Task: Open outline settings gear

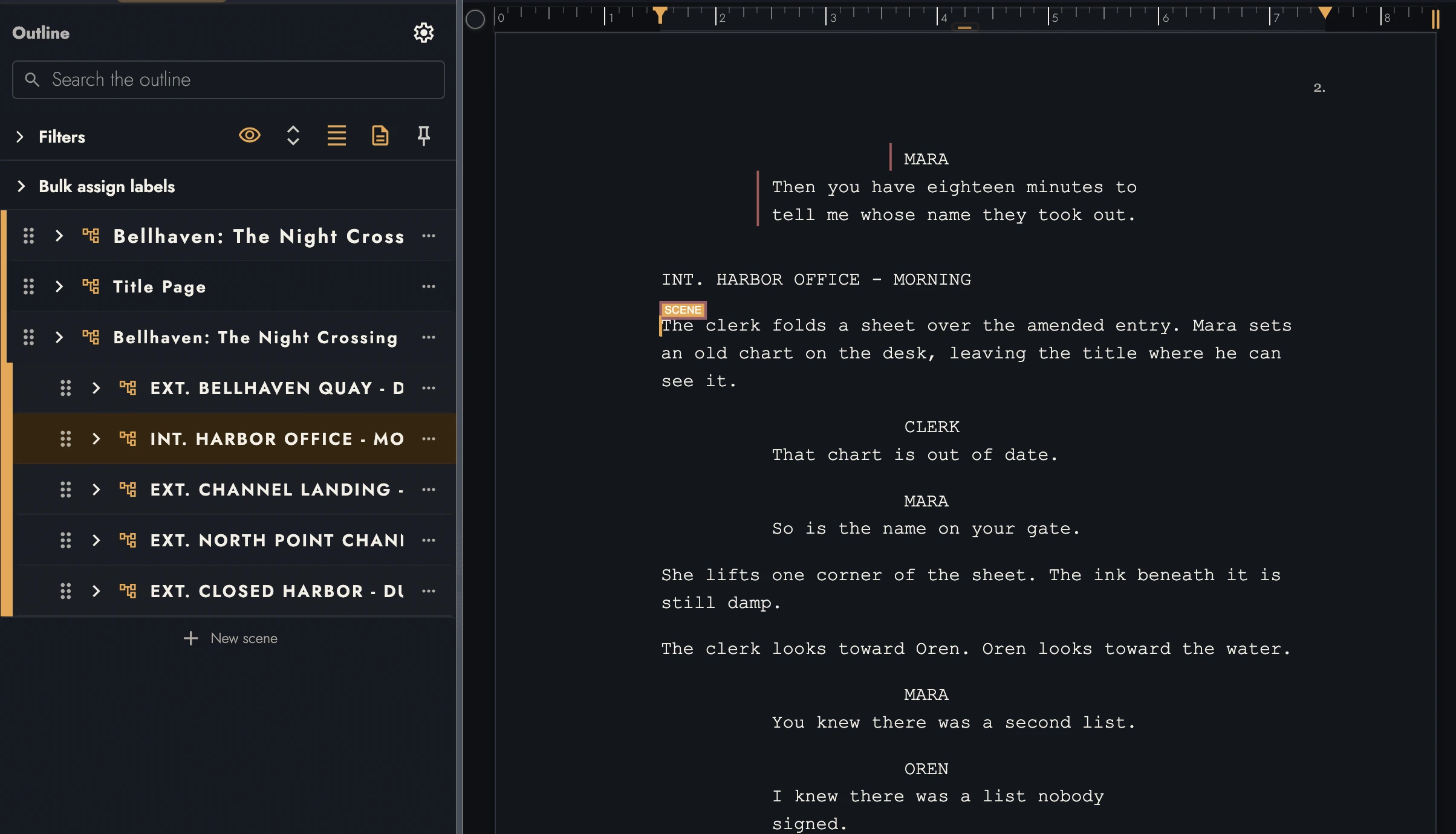Action: [423, 33]
